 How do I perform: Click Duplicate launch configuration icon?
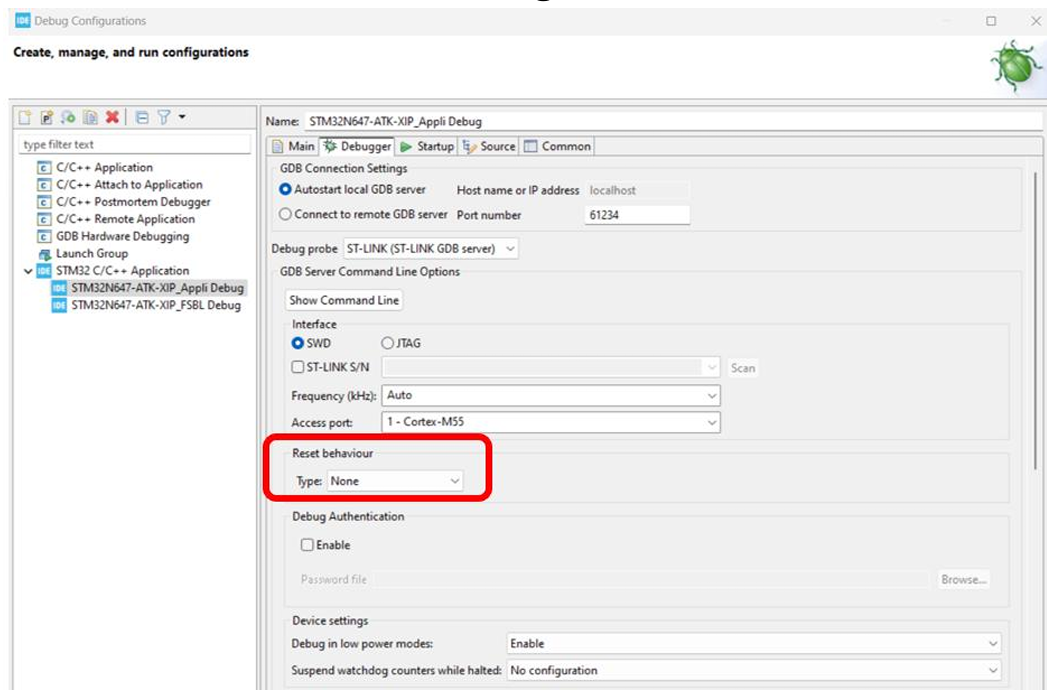[90, 117]
